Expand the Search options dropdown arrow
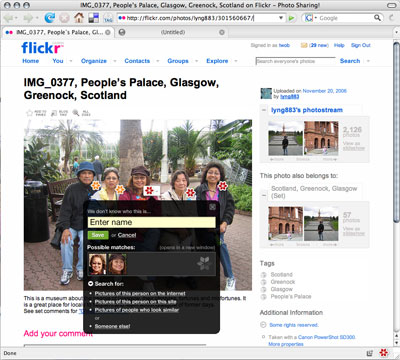 (368, 61)
